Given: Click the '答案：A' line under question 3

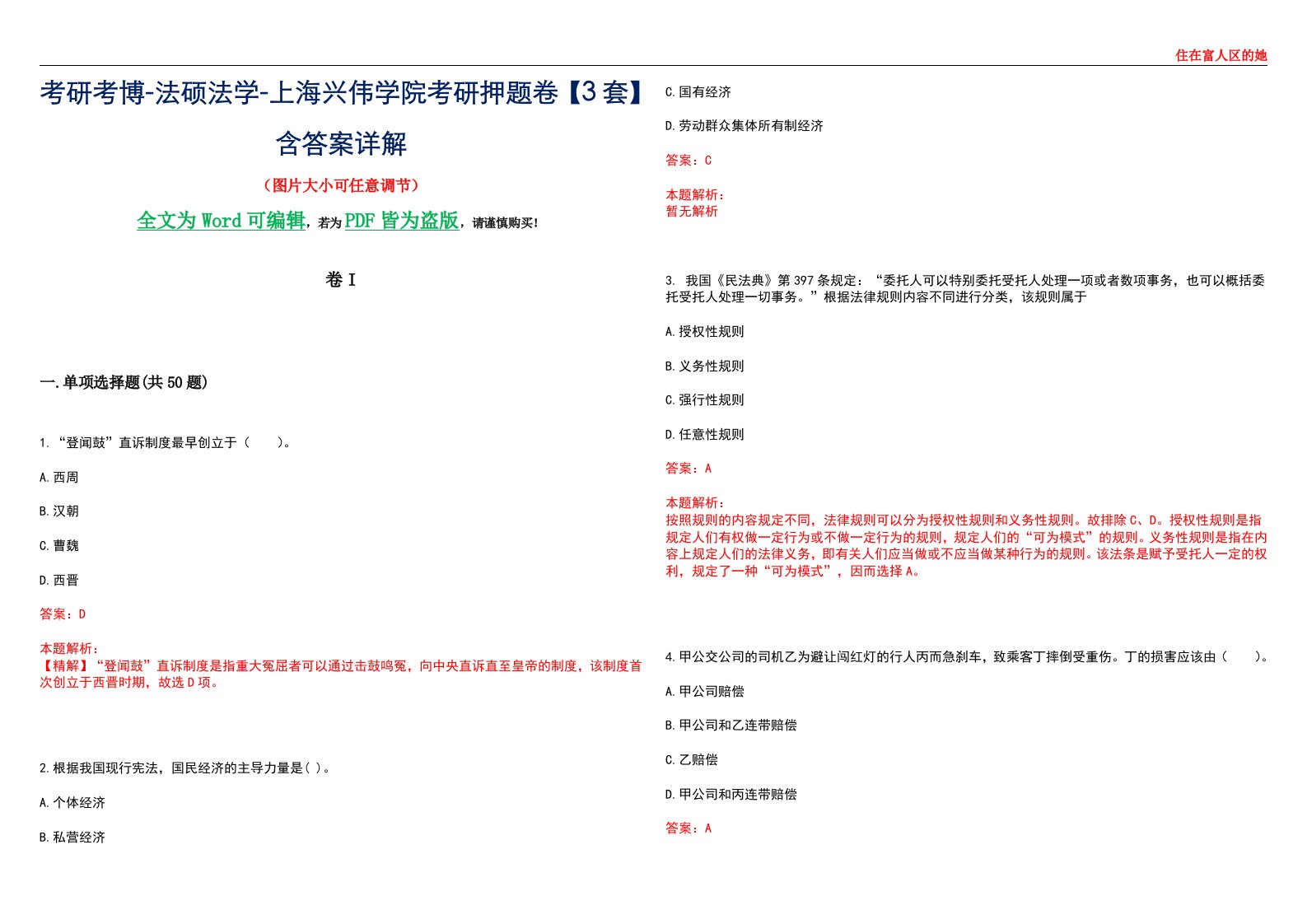Looking at the screenshot, I should click(x=689, y=469).
